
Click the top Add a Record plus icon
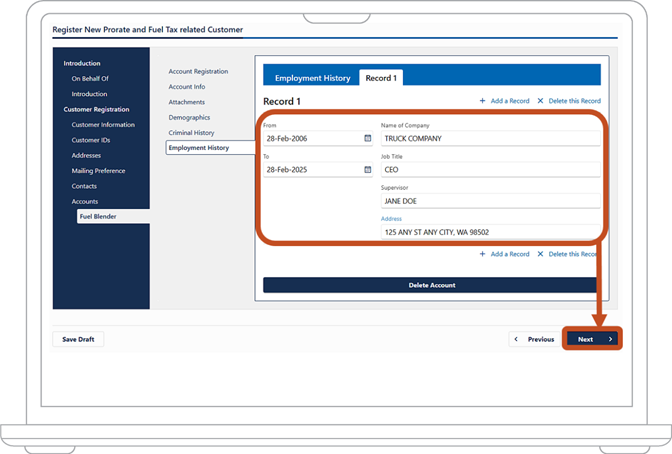click(482, 101)
